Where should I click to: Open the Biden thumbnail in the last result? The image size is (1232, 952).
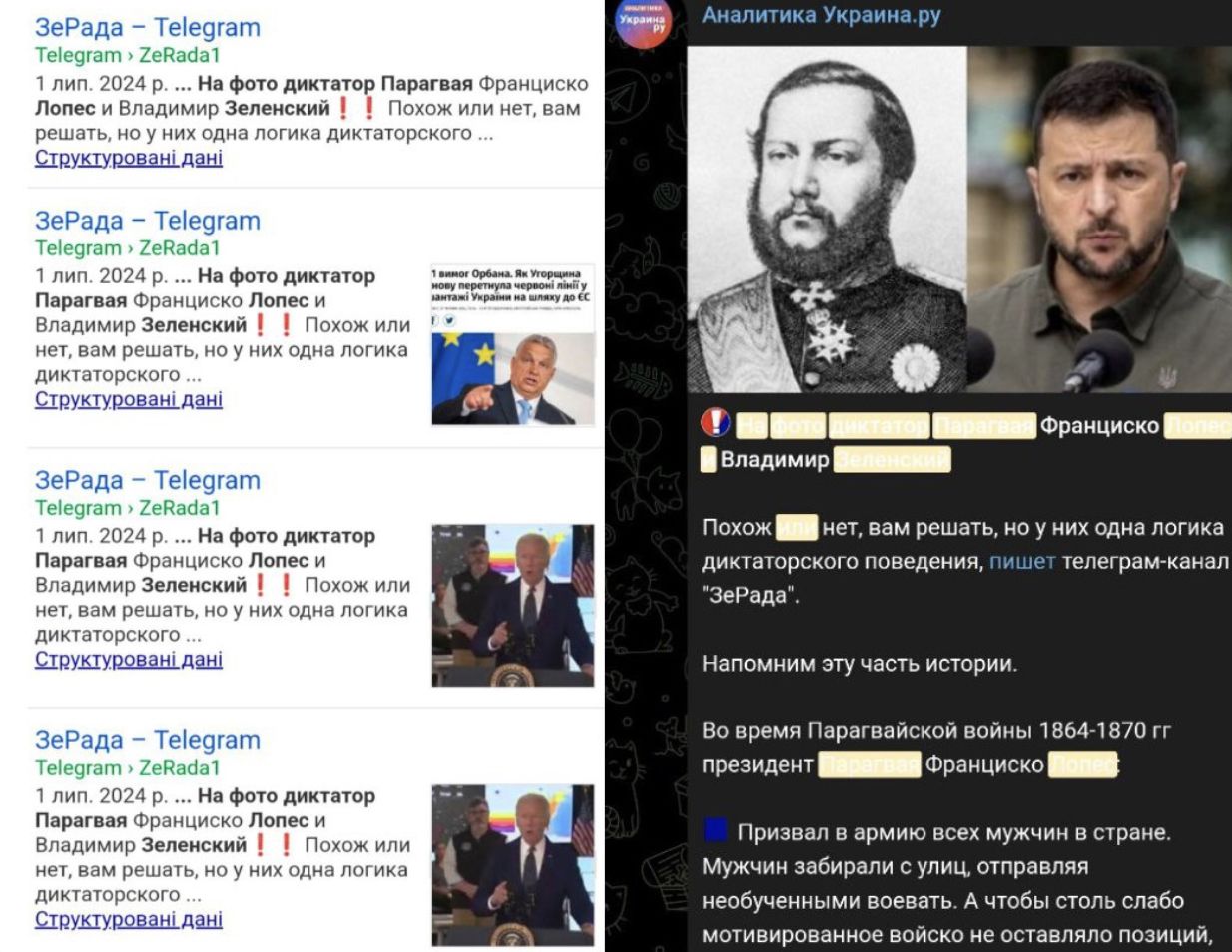click(x=513, y=865)
